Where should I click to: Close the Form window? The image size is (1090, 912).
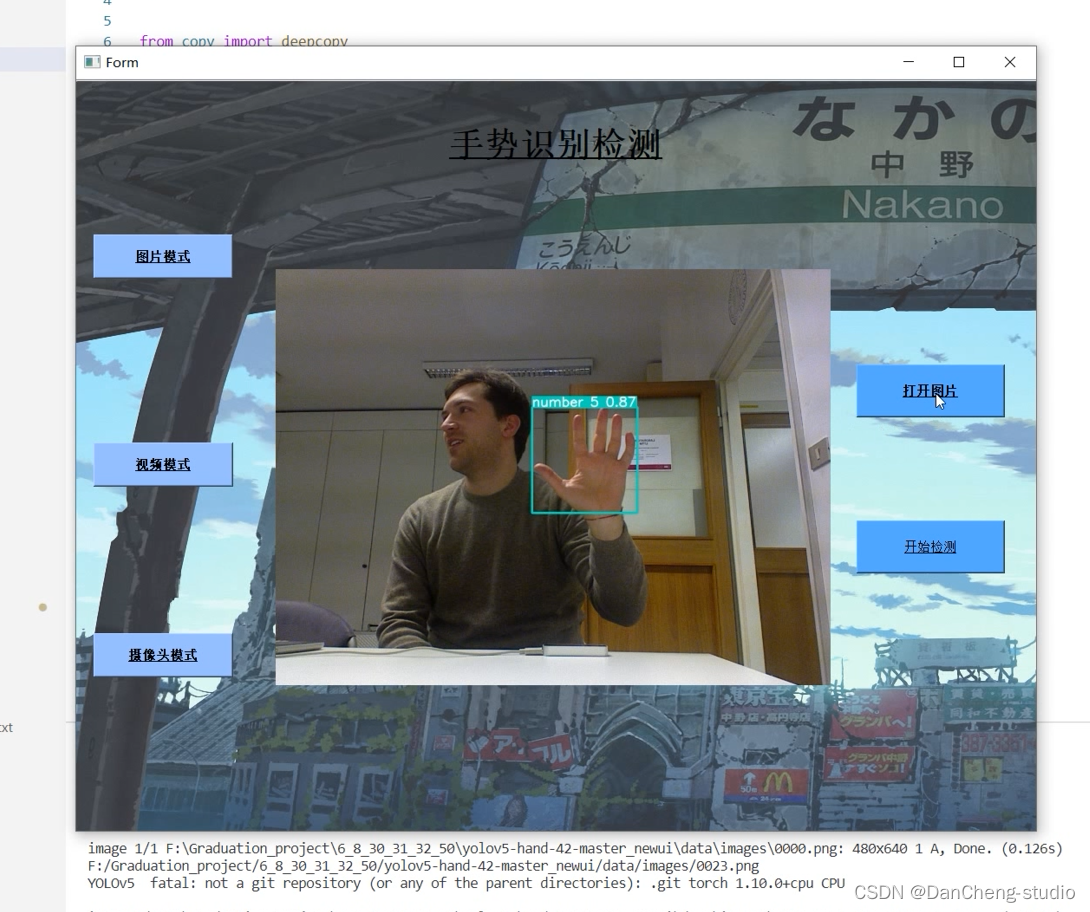(1009, 62)
